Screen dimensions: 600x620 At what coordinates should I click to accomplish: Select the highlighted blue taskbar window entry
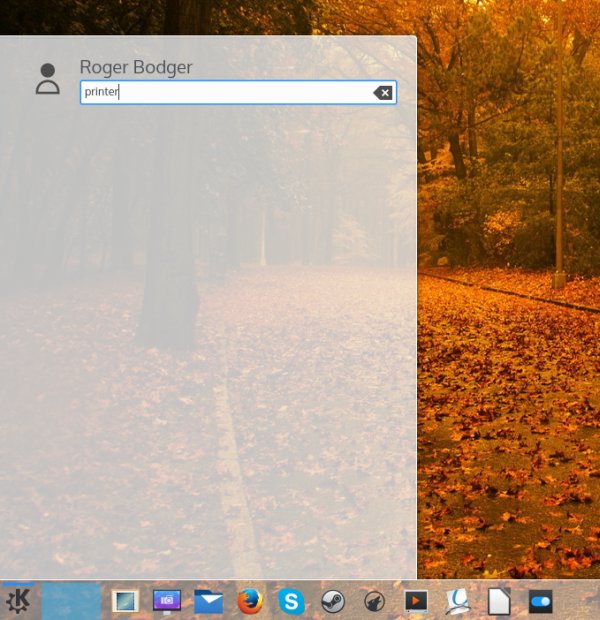pyautogui.click(x=71, y=601)
